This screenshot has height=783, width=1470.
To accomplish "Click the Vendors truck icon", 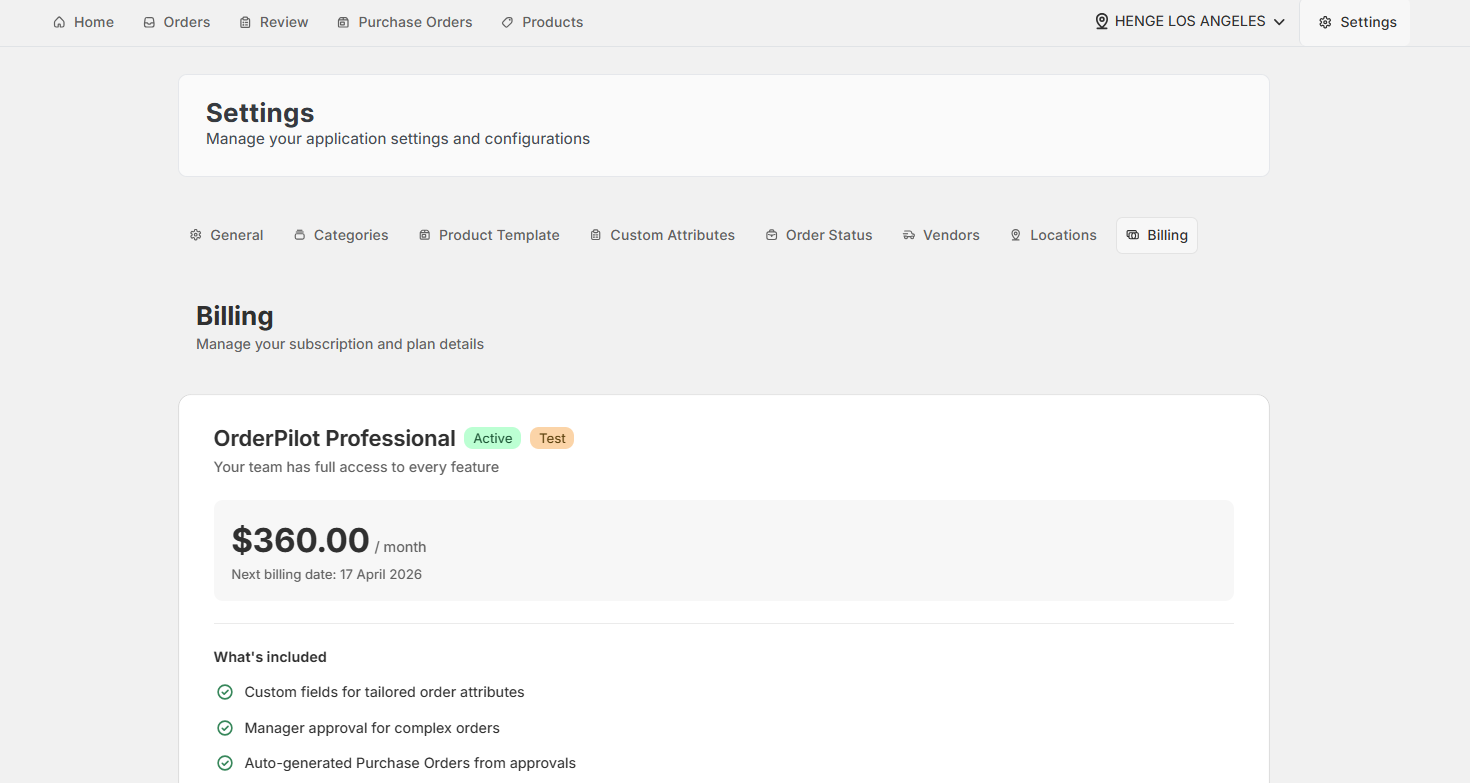I will (908, 235).
